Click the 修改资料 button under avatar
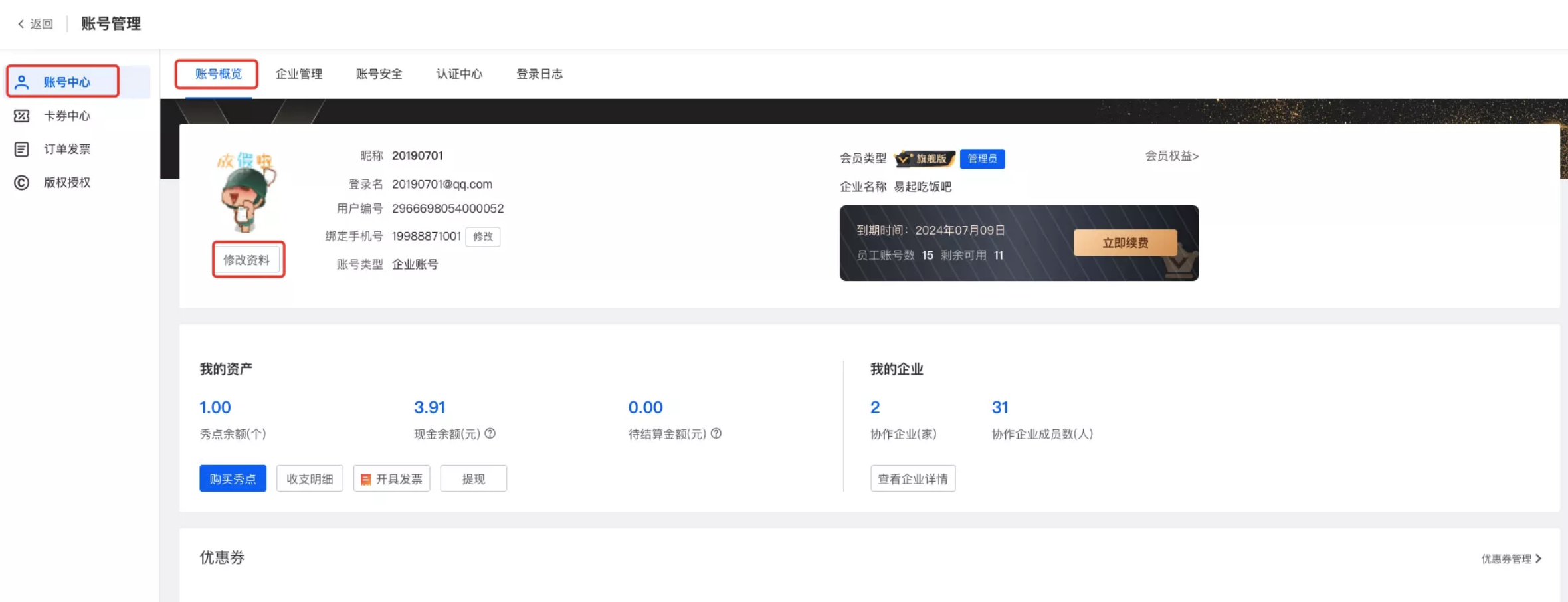 246,260
